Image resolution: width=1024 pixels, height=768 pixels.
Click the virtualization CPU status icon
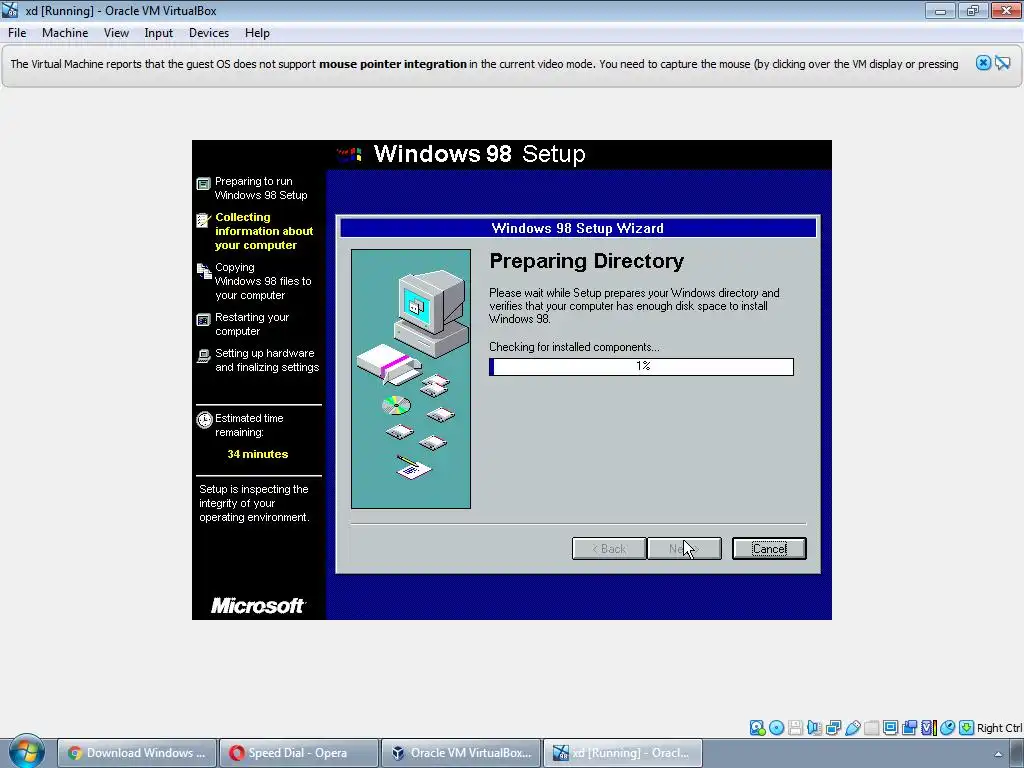(x=928, y=728)
